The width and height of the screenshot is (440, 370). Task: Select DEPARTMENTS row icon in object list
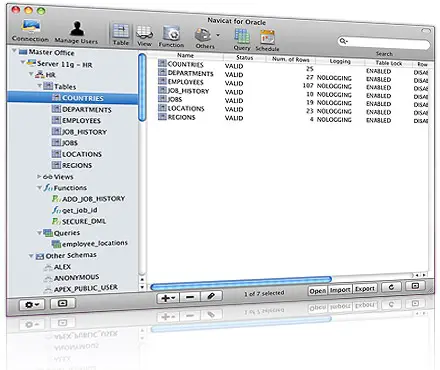point(162,72)
